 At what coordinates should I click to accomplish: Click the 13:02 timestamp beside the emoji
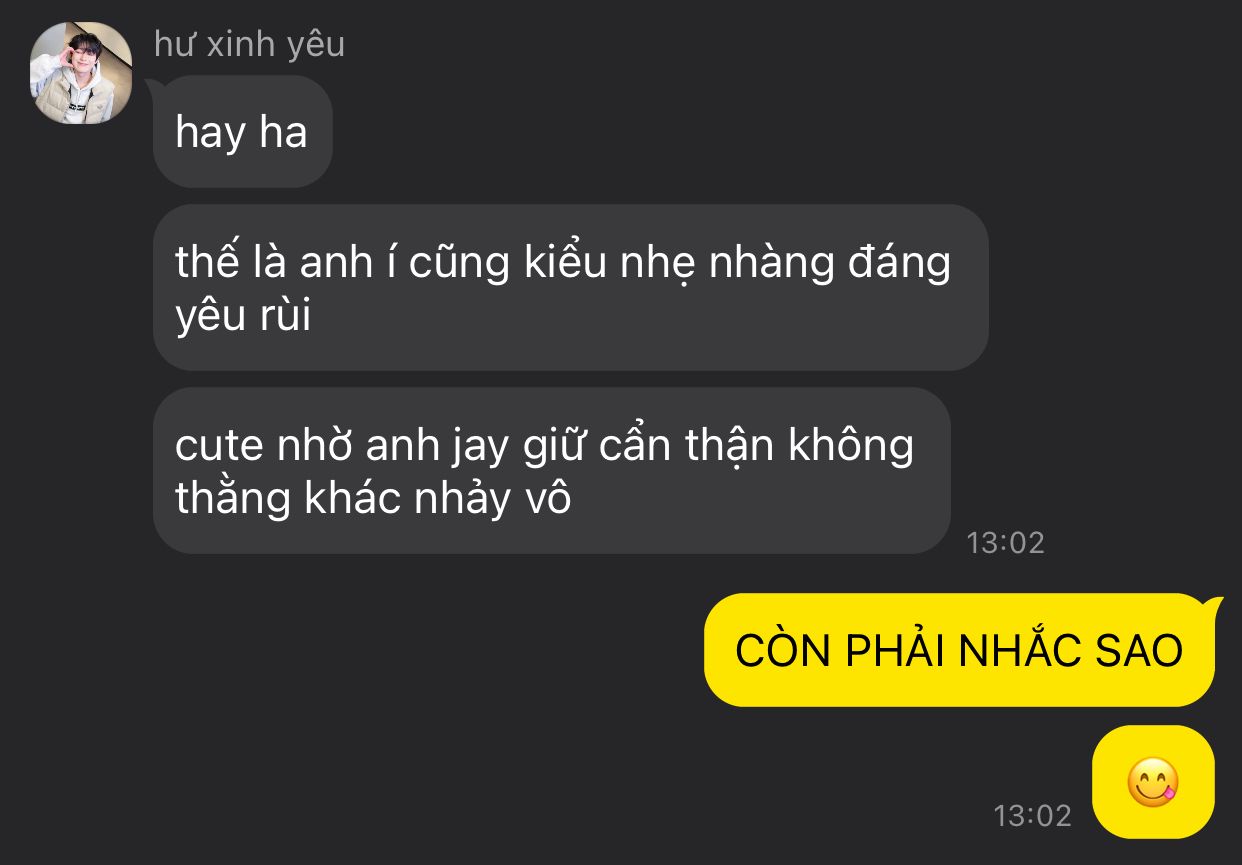point(1032,815)
